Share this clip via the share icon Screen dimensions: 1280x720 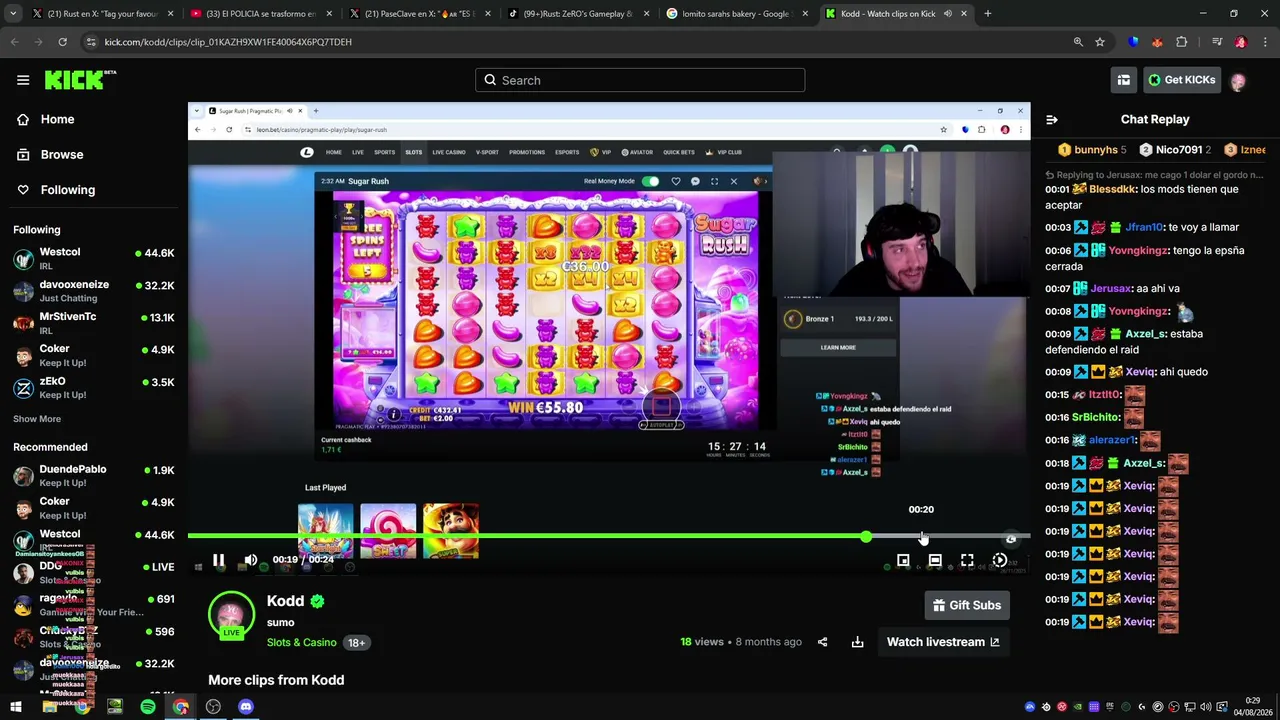click(822, 642)
